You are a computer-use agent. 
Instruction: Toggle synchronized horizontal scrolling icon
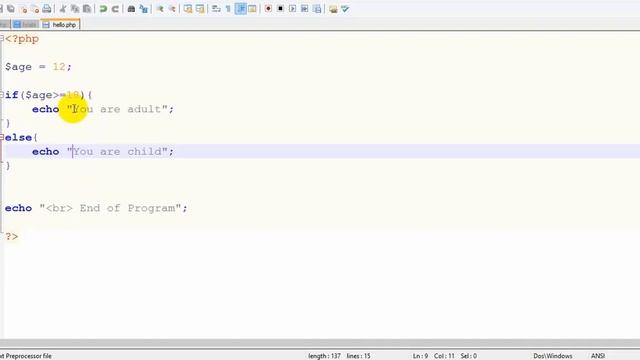200,9
